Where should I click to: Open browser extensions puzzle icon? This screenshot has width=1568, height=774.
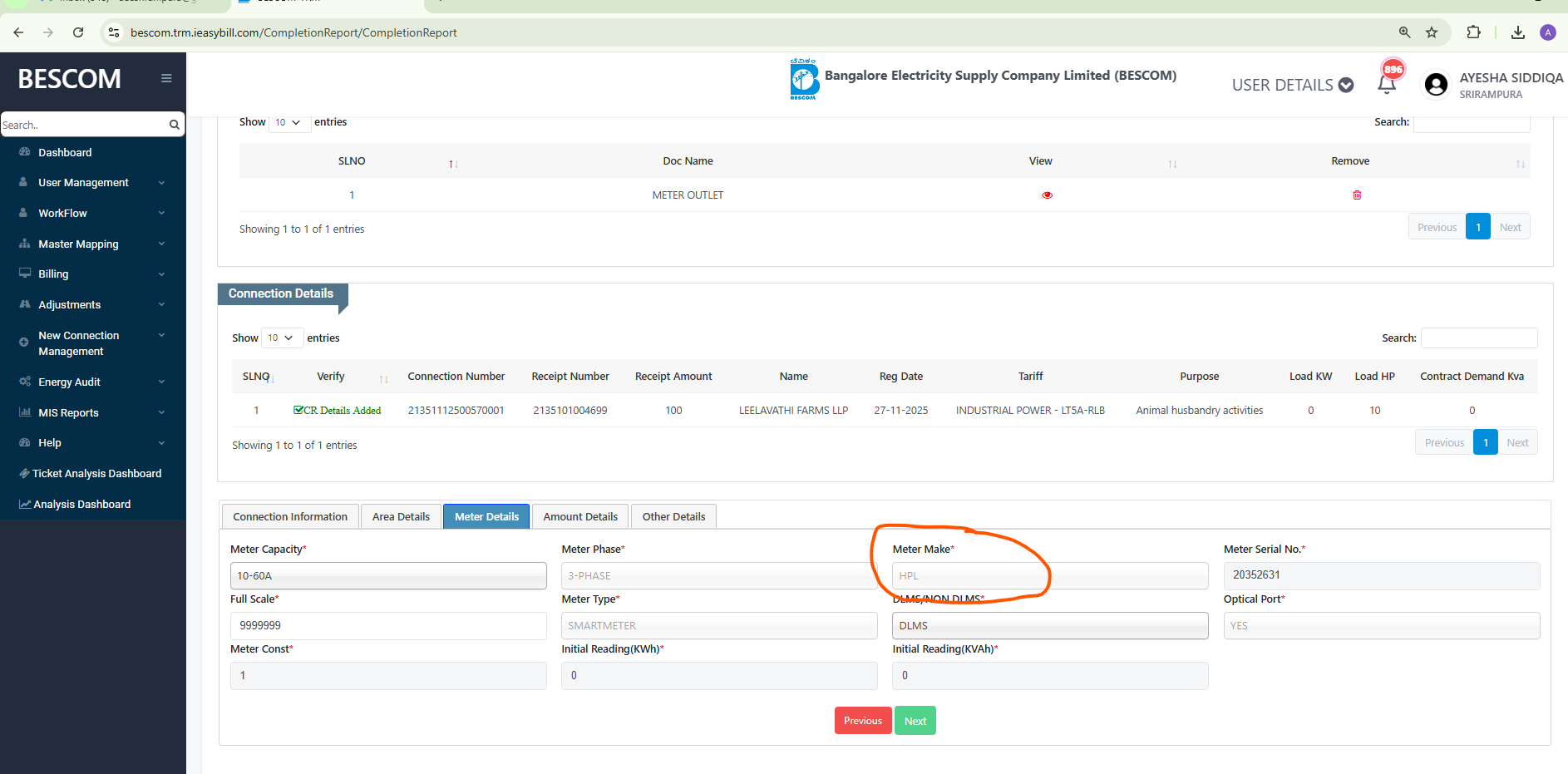coord(1473,32)
